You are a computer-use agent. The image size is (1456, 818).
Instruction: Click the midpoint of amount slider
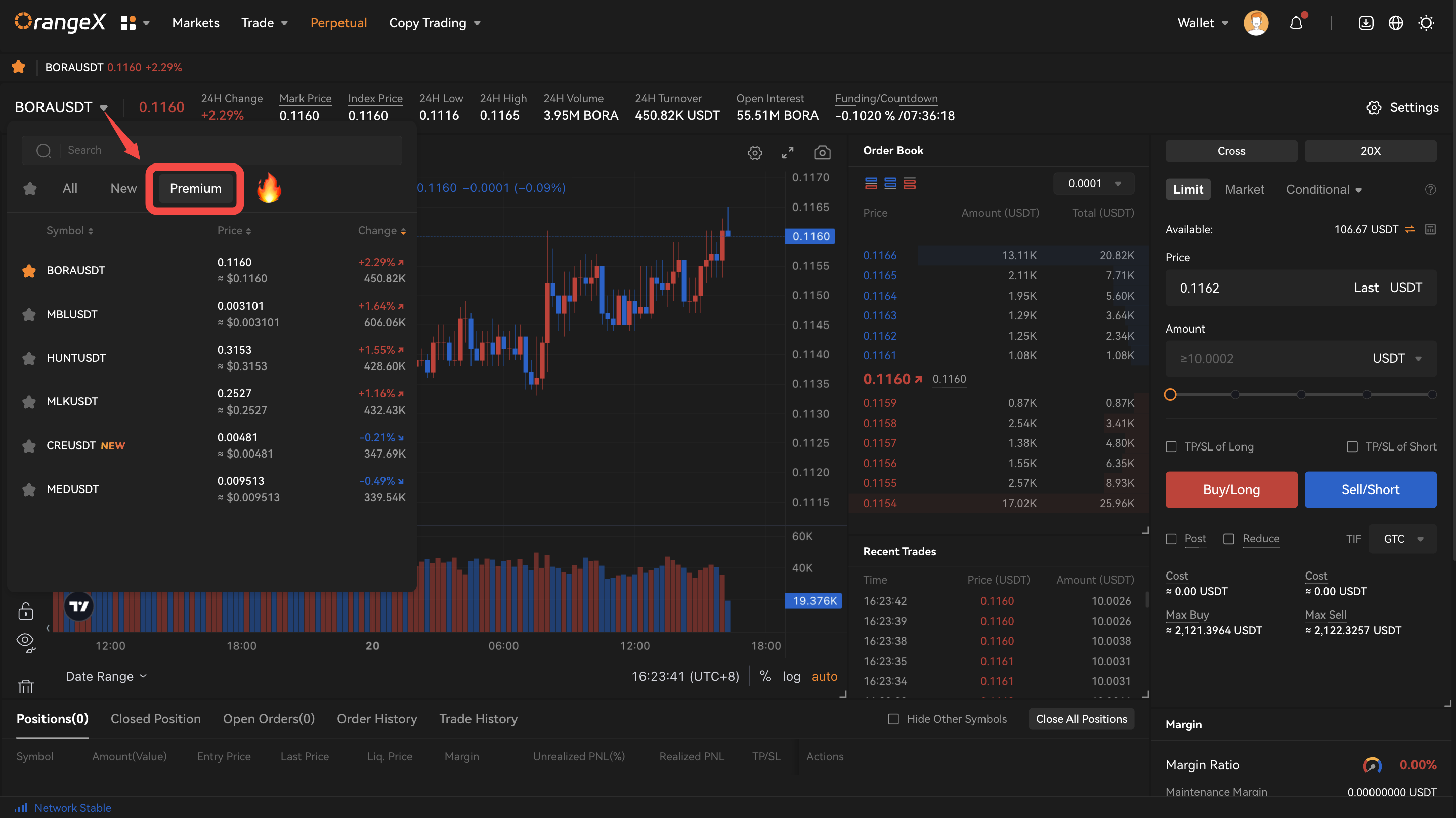click(x=1301, y=394)
